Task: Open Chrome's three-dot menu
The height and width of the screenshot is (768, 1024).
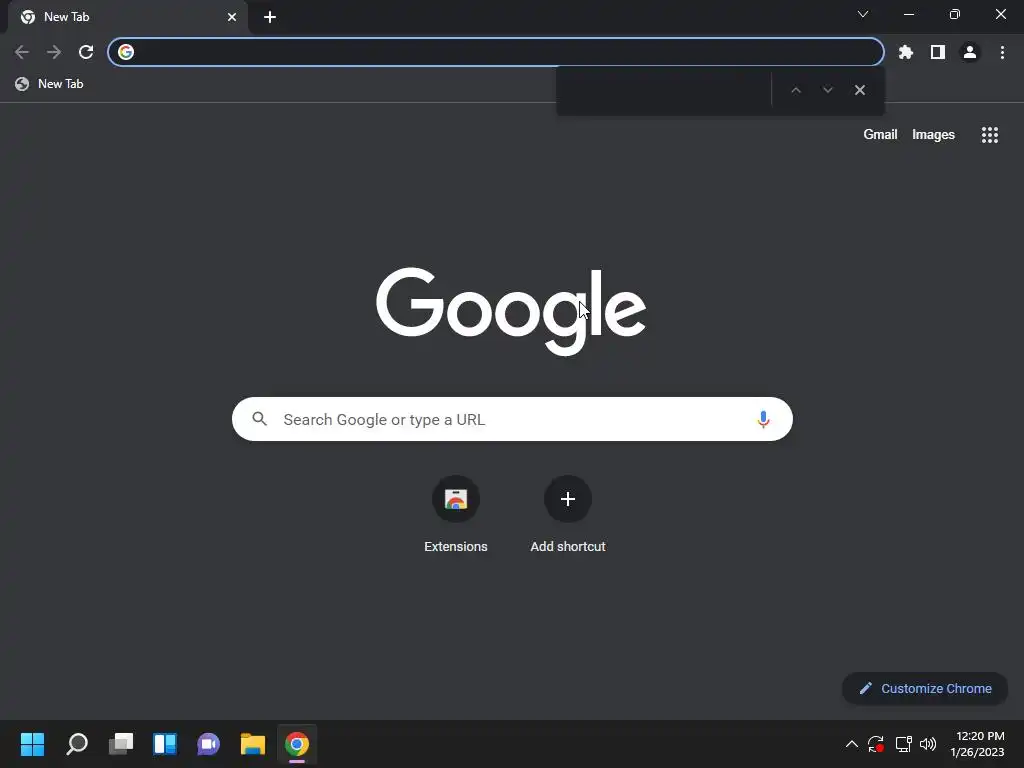Action: pyautogui.click(x=1002, y=52)
